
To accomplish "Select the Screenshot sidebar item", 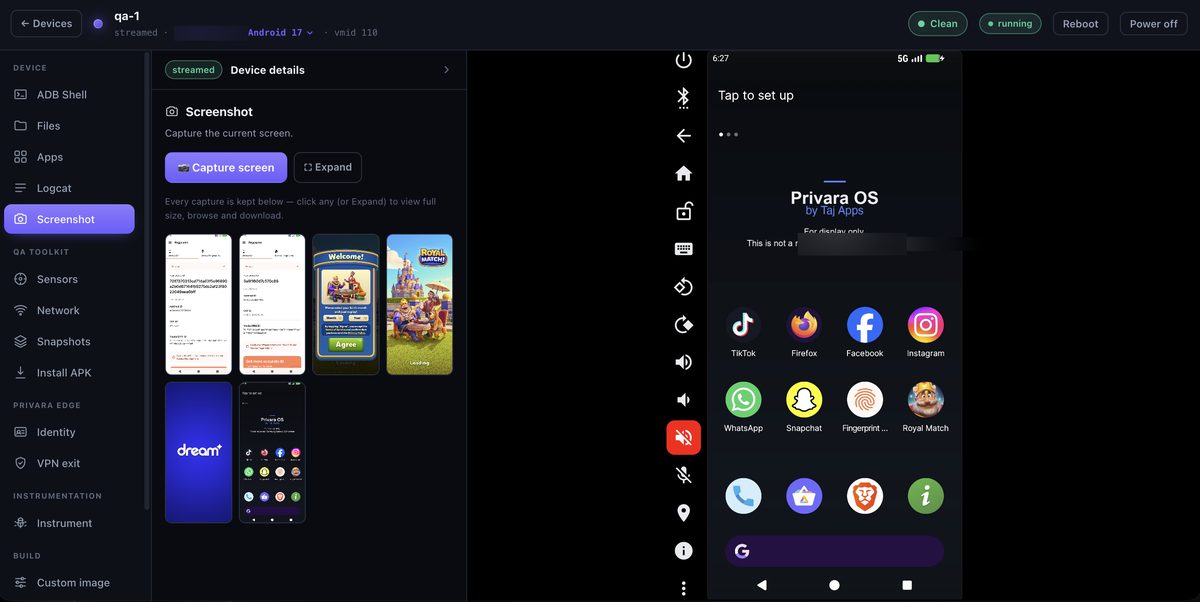I will 69,219.
